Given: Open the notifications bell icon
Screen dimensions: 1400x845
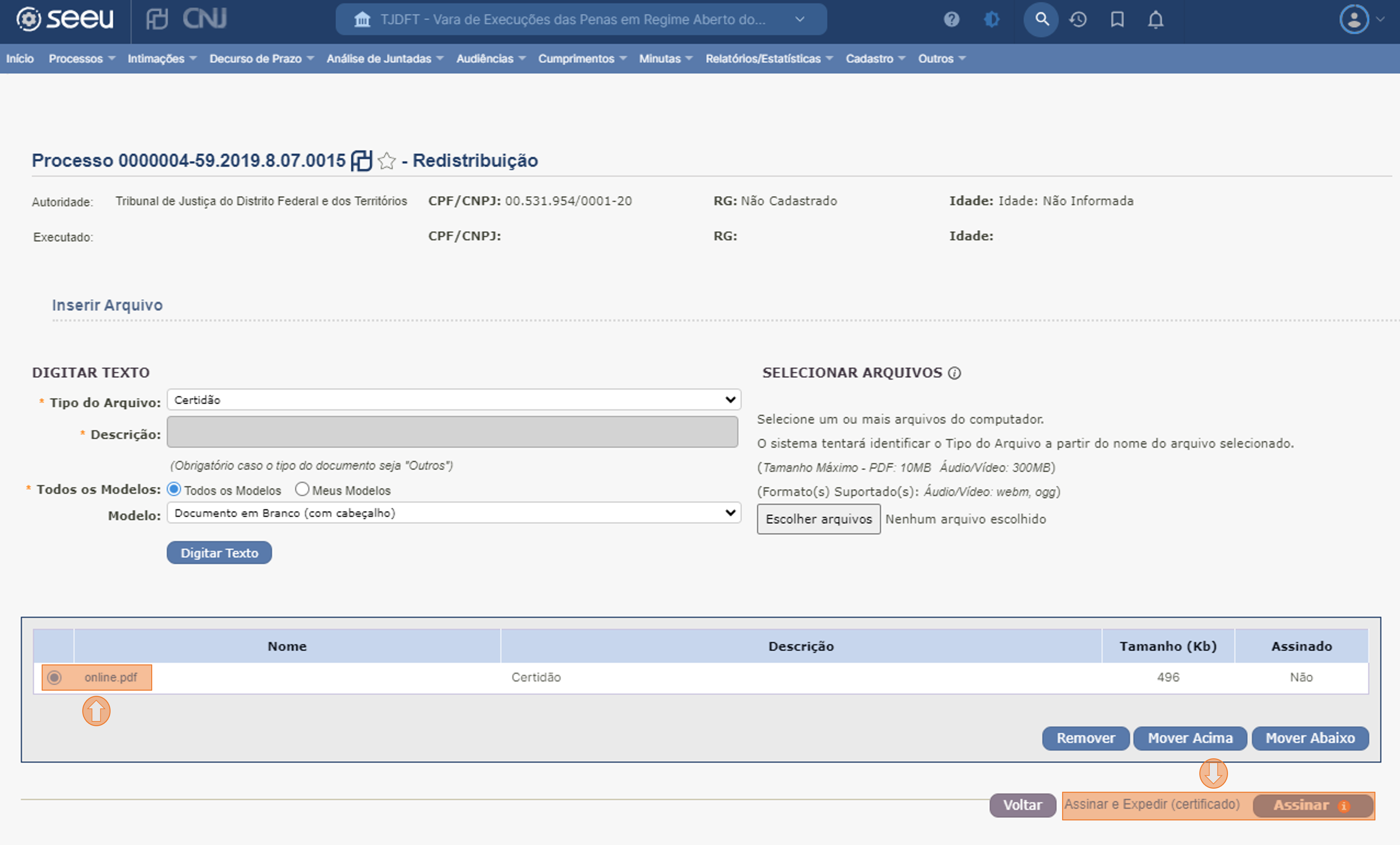Looking at the screenshot, I should (1156, 19).
